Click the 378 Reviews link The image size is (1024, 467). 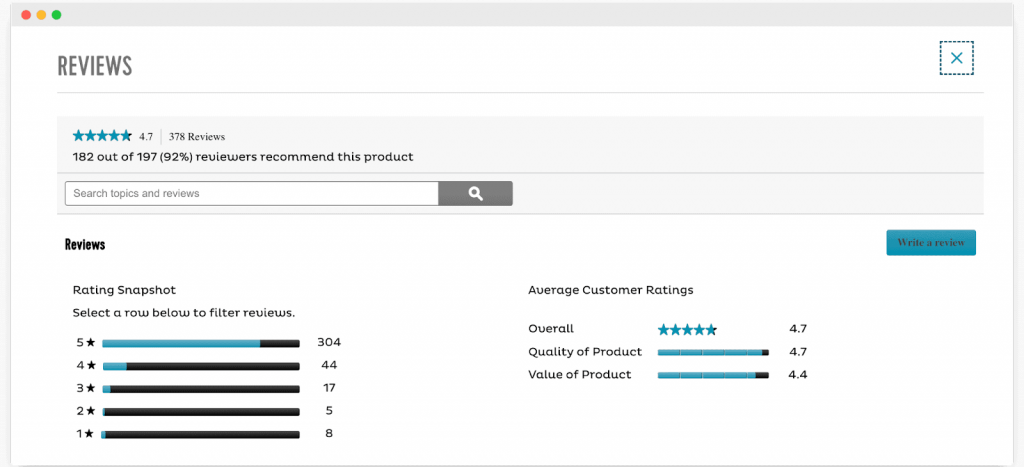pyautogui.click(x=197, y=137)
